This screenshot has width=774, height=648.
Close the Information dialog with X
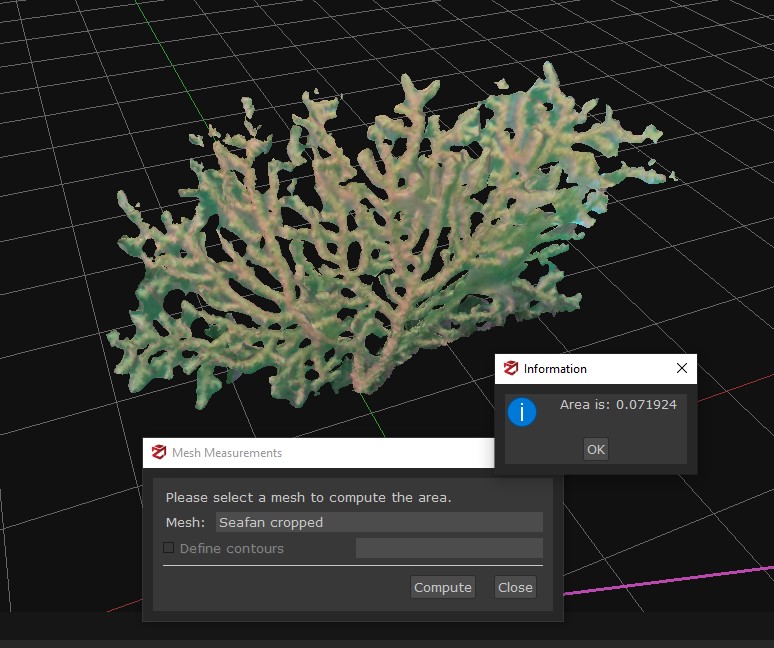coord(682,368)
